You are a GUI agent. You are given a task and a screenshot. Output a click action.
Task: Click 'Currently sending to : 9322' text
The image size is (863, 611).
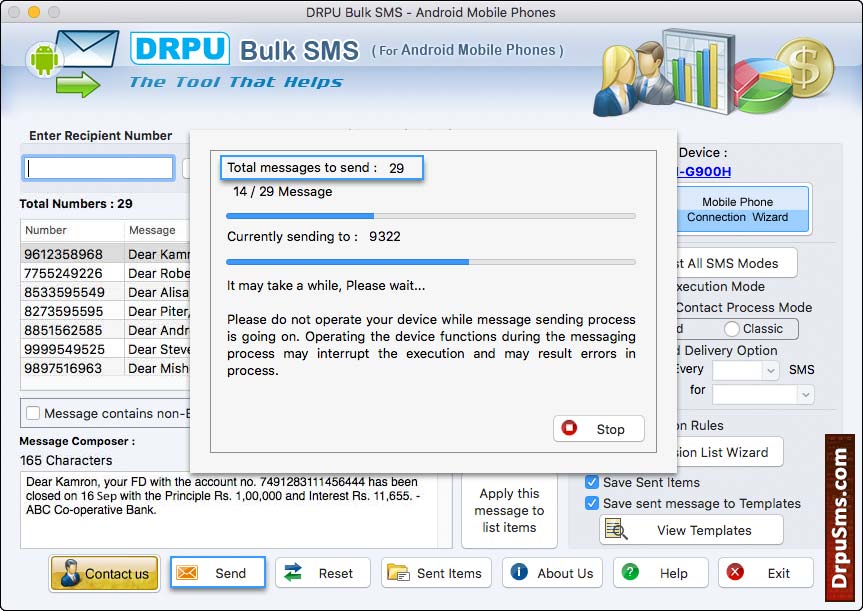click(314, 237)
